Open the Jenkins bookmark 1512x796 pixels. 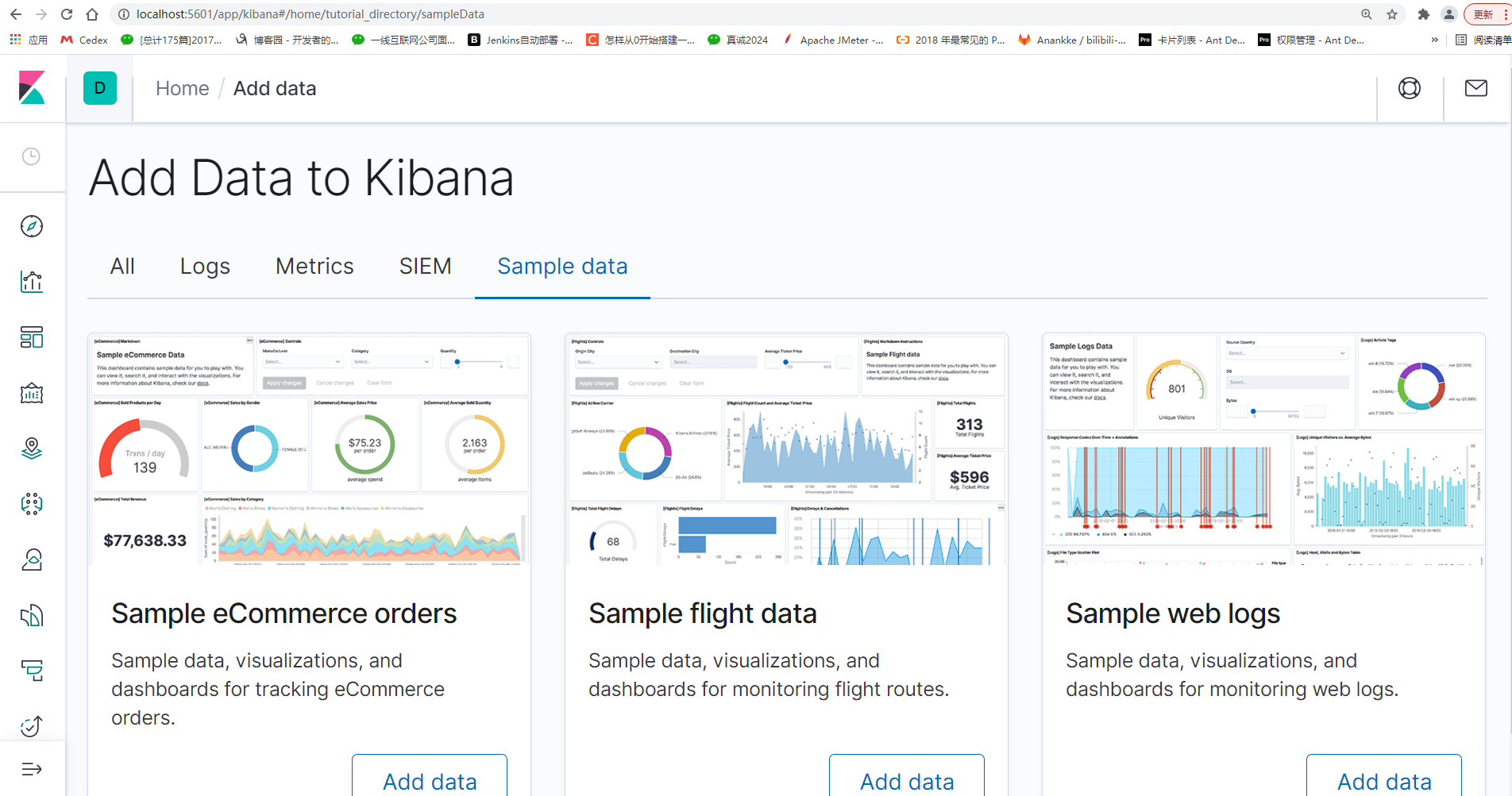[x=520, y=40]
